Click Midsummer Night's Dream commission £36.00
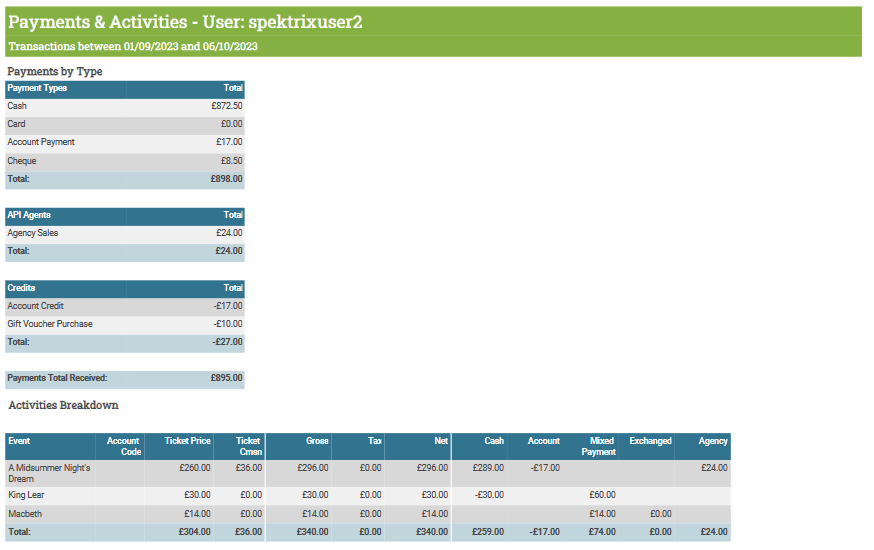874x550 pixels. 249,468
